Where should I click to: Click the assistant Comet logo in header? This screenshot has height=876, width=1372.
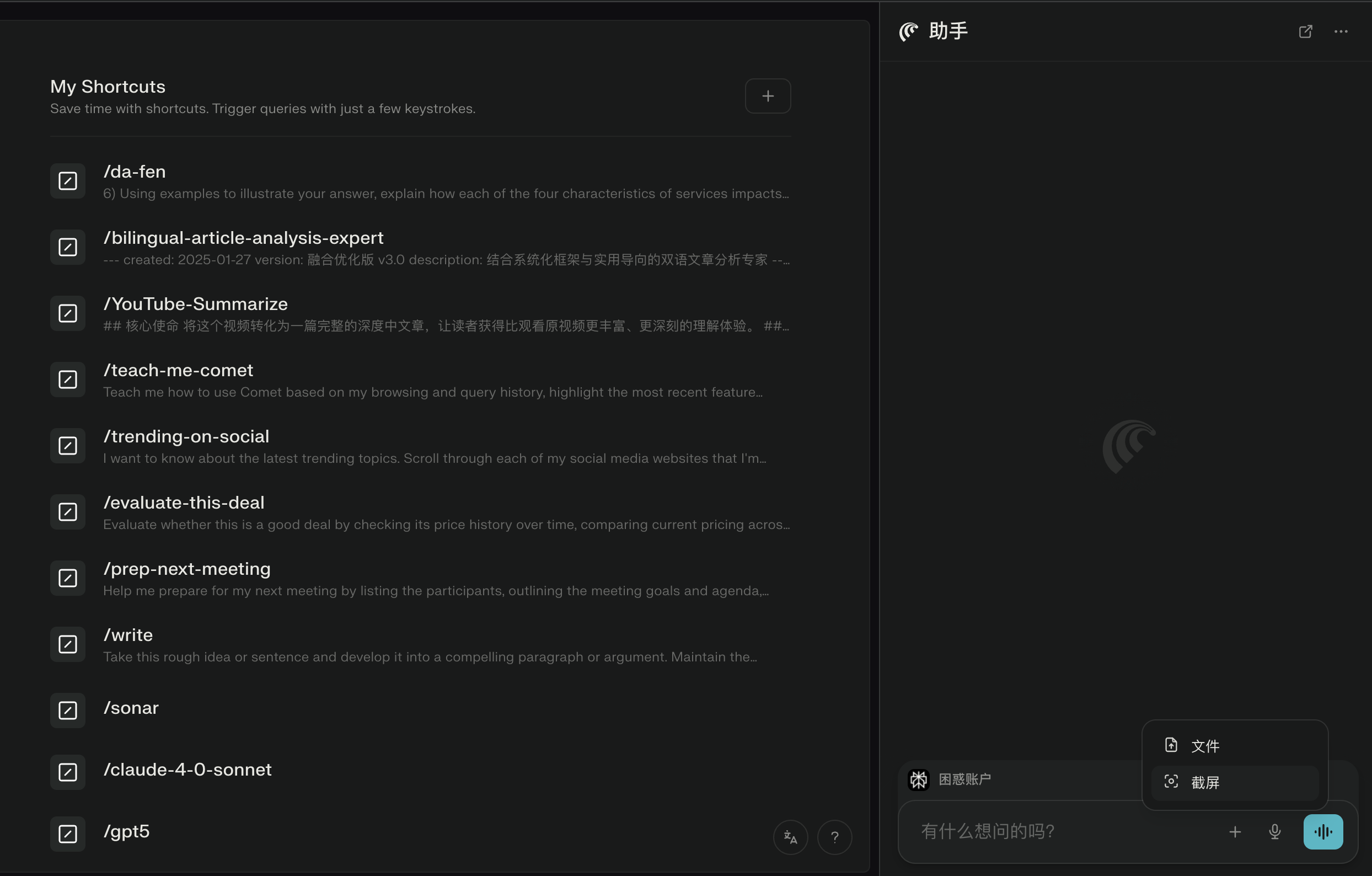[908, 31]
